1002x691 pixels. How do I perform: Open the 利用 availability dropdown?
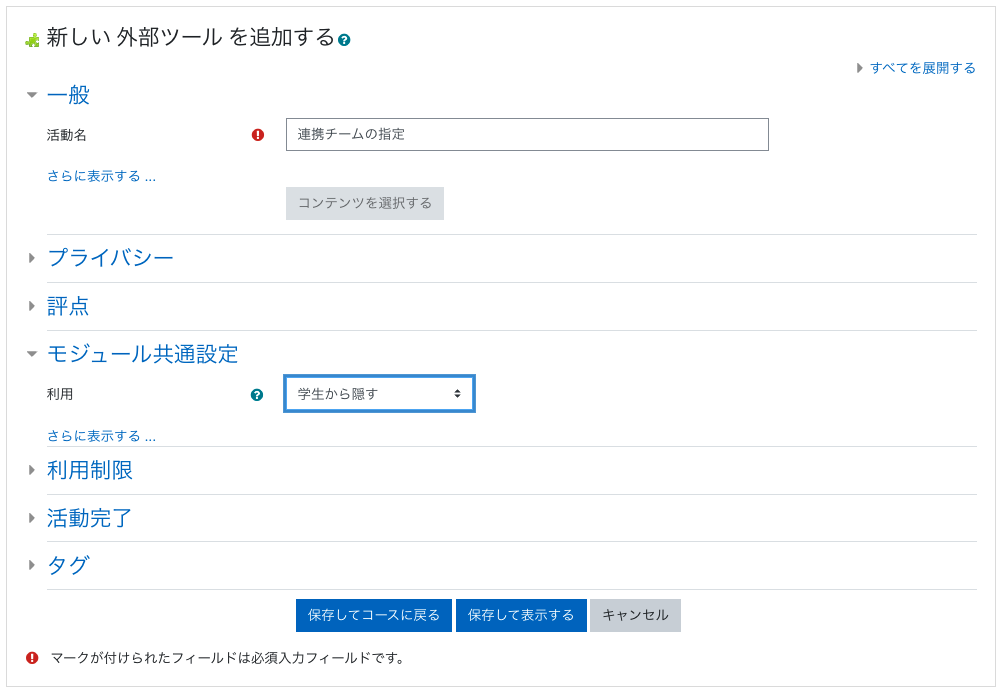click(x=379, y=394)
